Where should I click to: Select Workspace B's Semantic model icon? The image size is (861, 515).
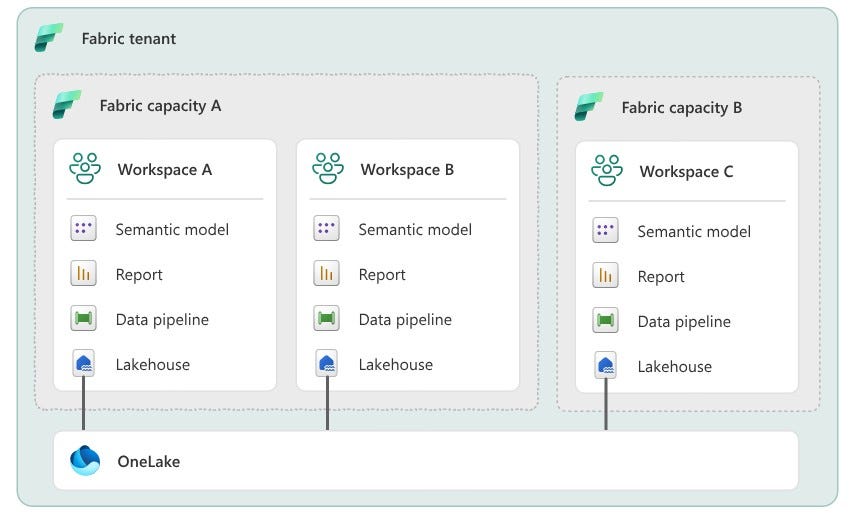(326, 228)
